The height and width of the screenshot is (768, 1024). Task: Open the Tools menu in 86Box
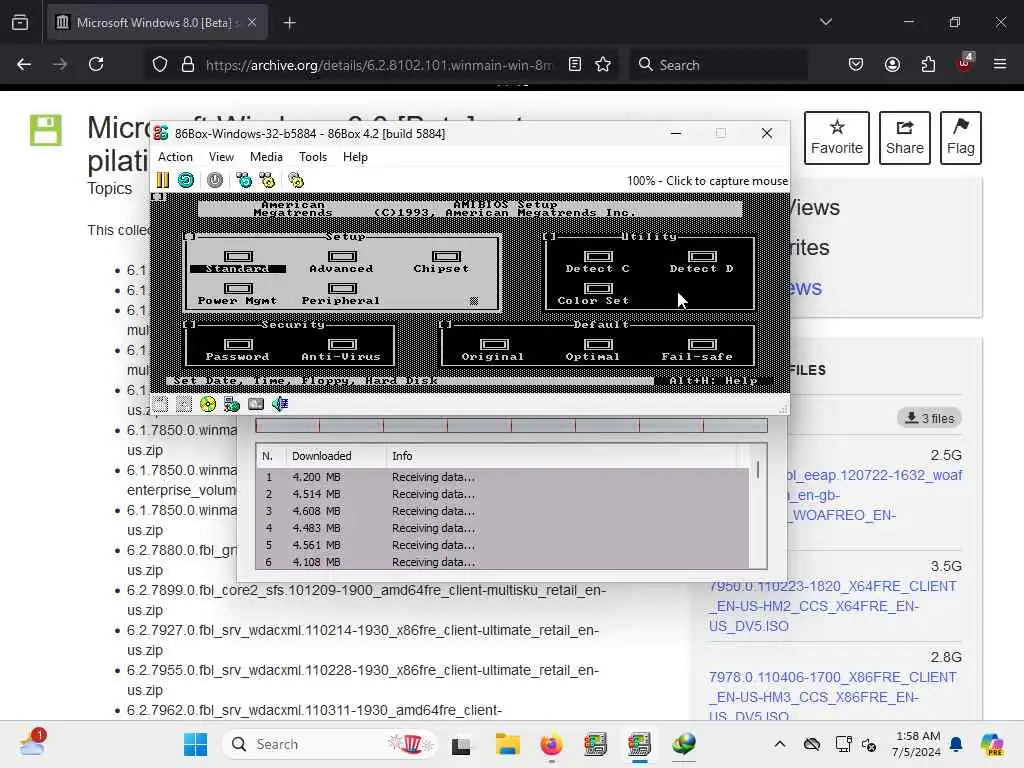click(313, 157)
